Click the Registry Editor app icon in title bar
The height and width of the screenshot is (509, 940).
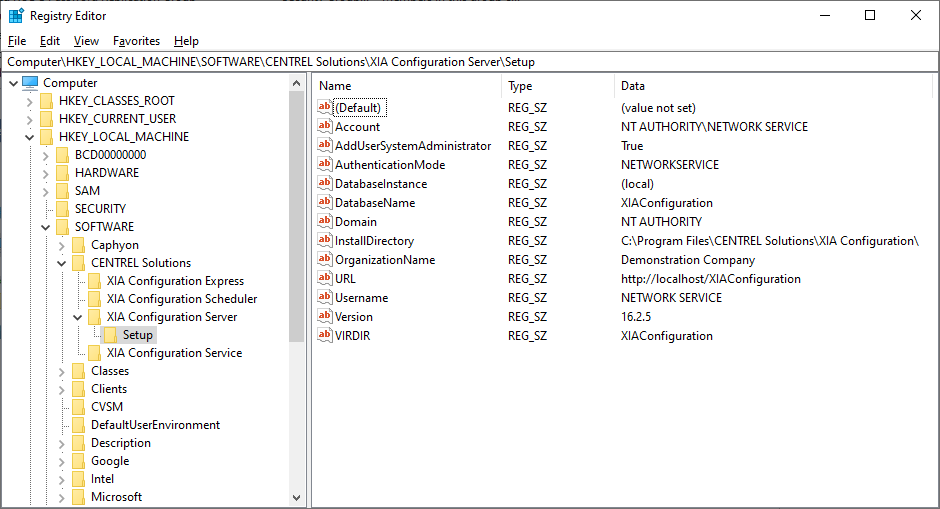pos(16,16)
